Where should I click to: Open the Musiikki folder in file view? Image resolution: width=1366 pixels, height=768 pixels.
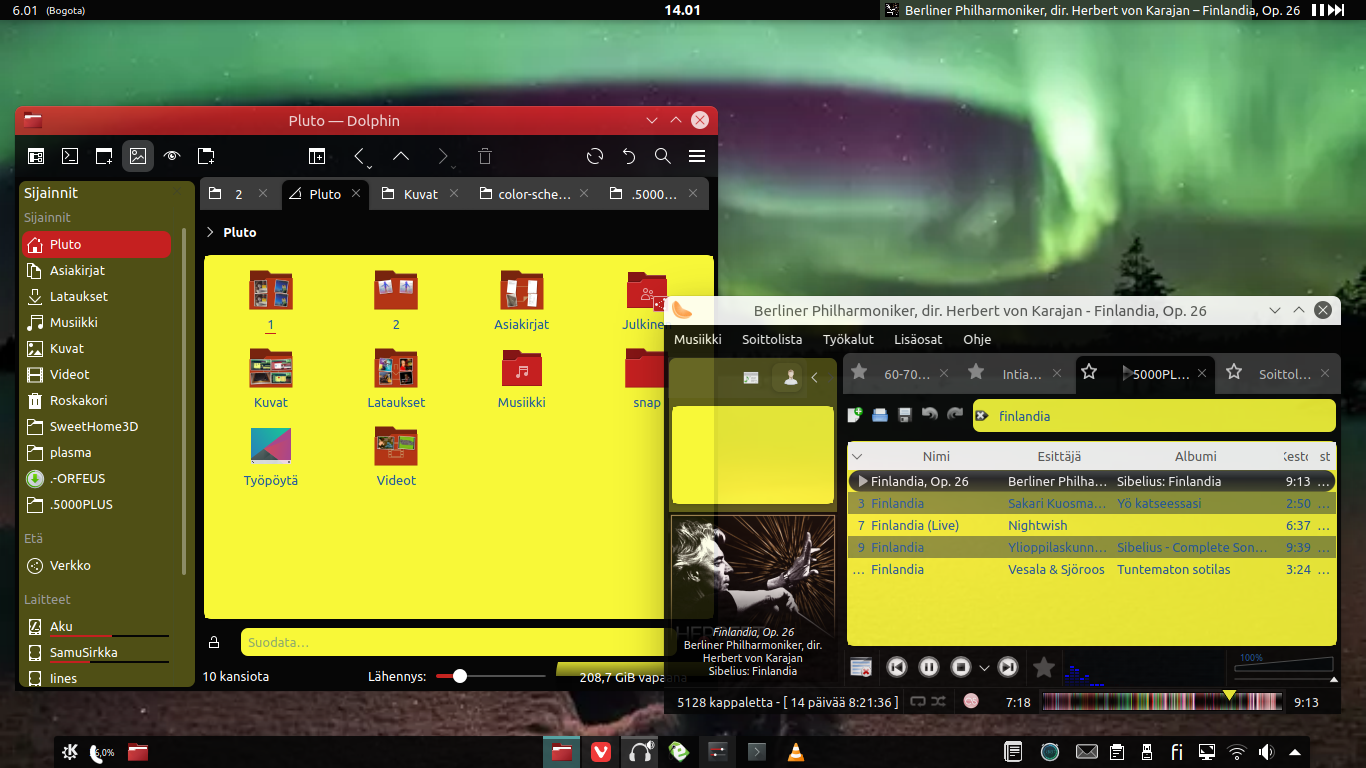(522, 368)
